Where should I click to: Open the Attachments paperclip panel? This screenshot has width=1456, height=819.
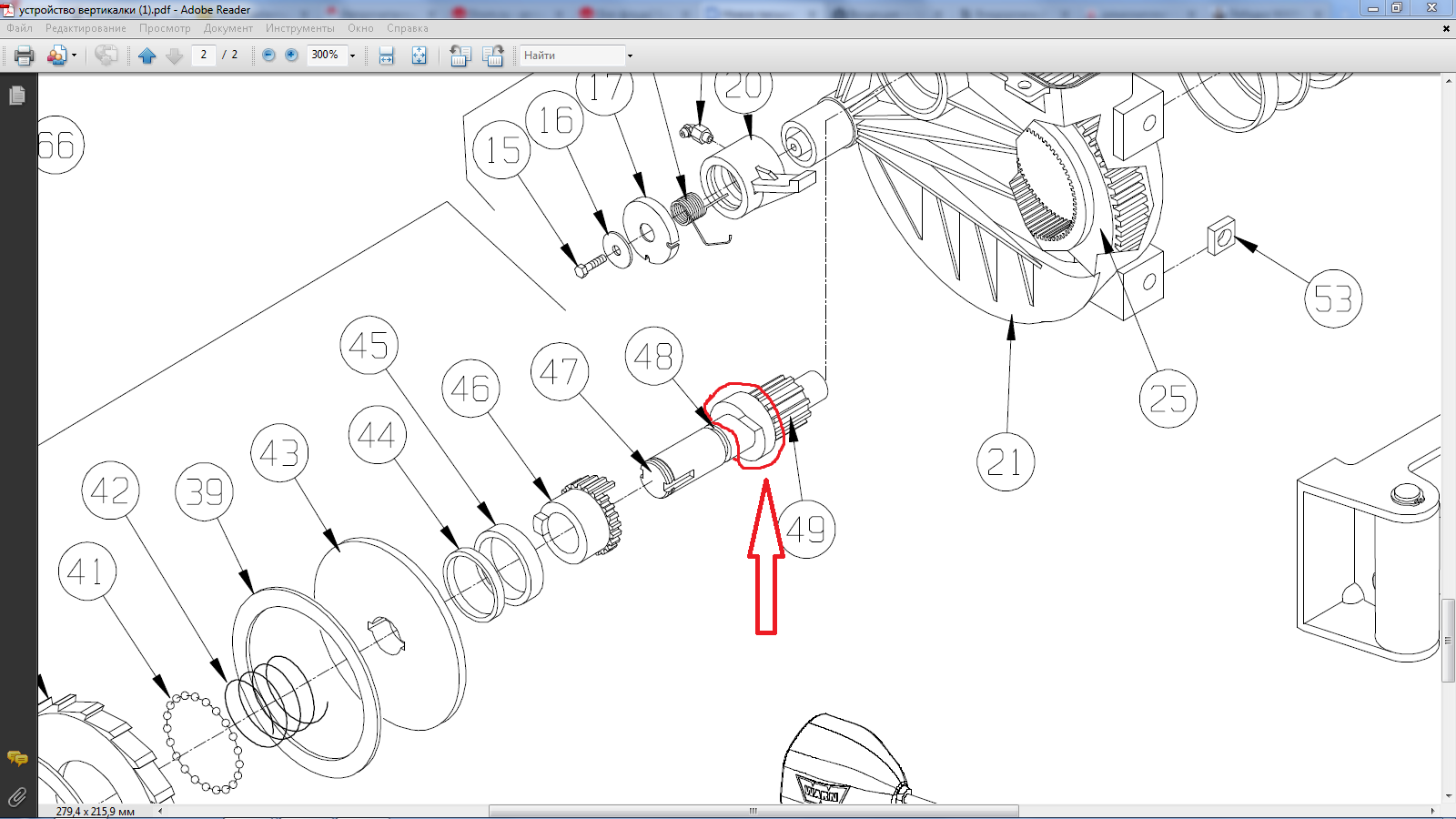pos(17,797)
